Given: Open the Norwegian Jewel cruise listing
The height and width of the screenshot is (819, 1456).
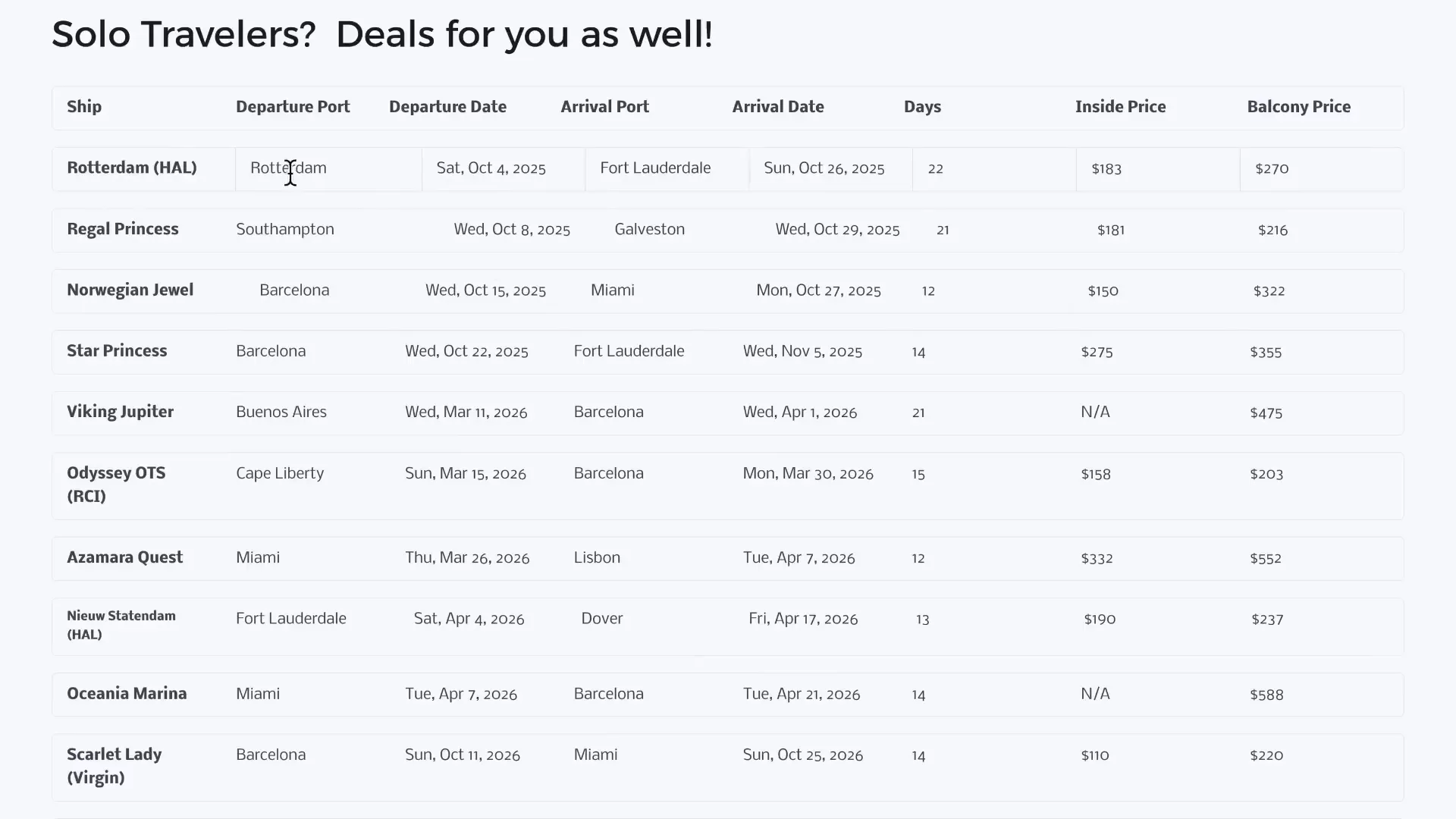Looking at the screenshot, I should 130,290.
